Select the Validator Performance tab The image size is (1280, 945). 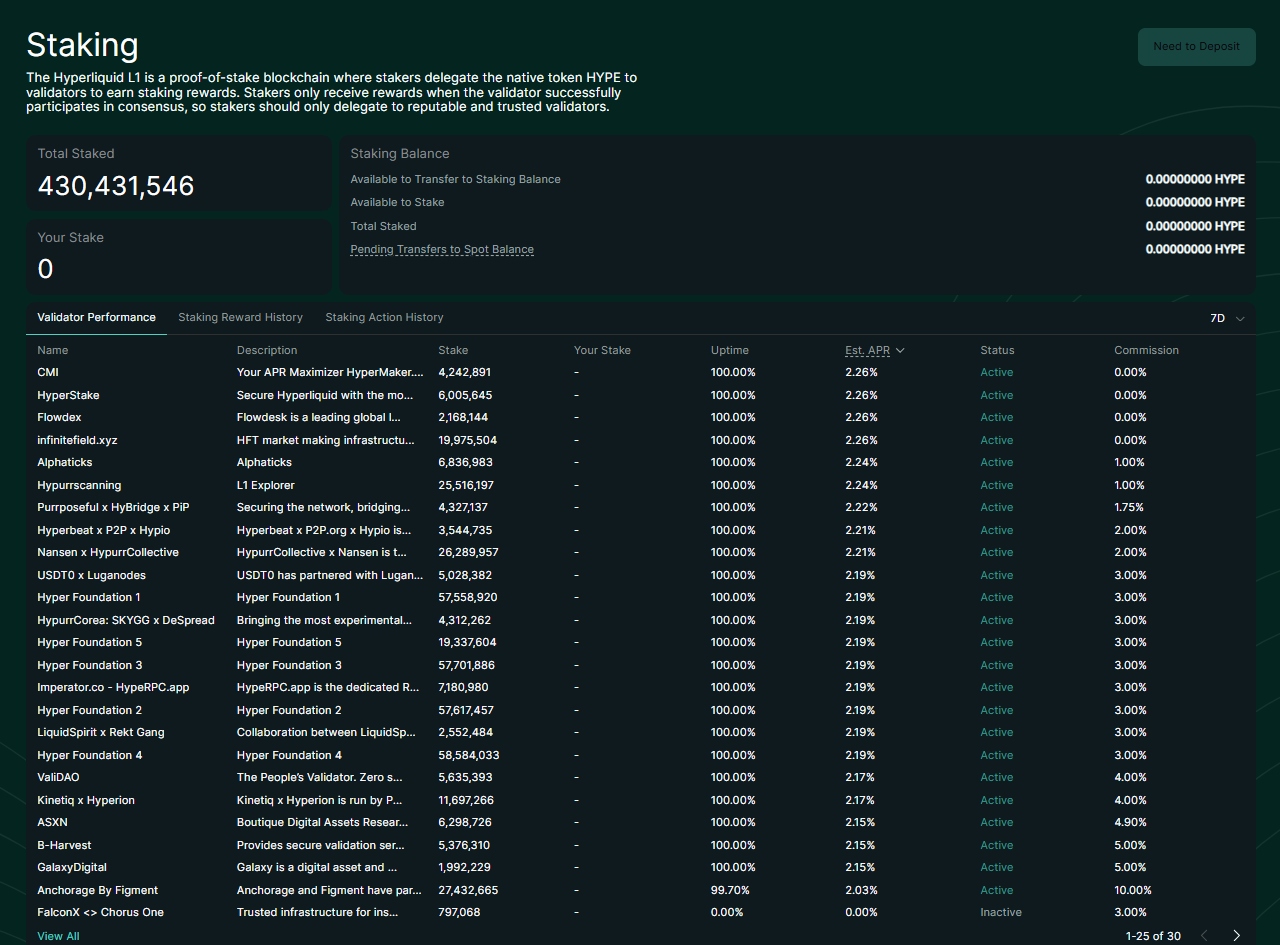[x=96, y=317]
